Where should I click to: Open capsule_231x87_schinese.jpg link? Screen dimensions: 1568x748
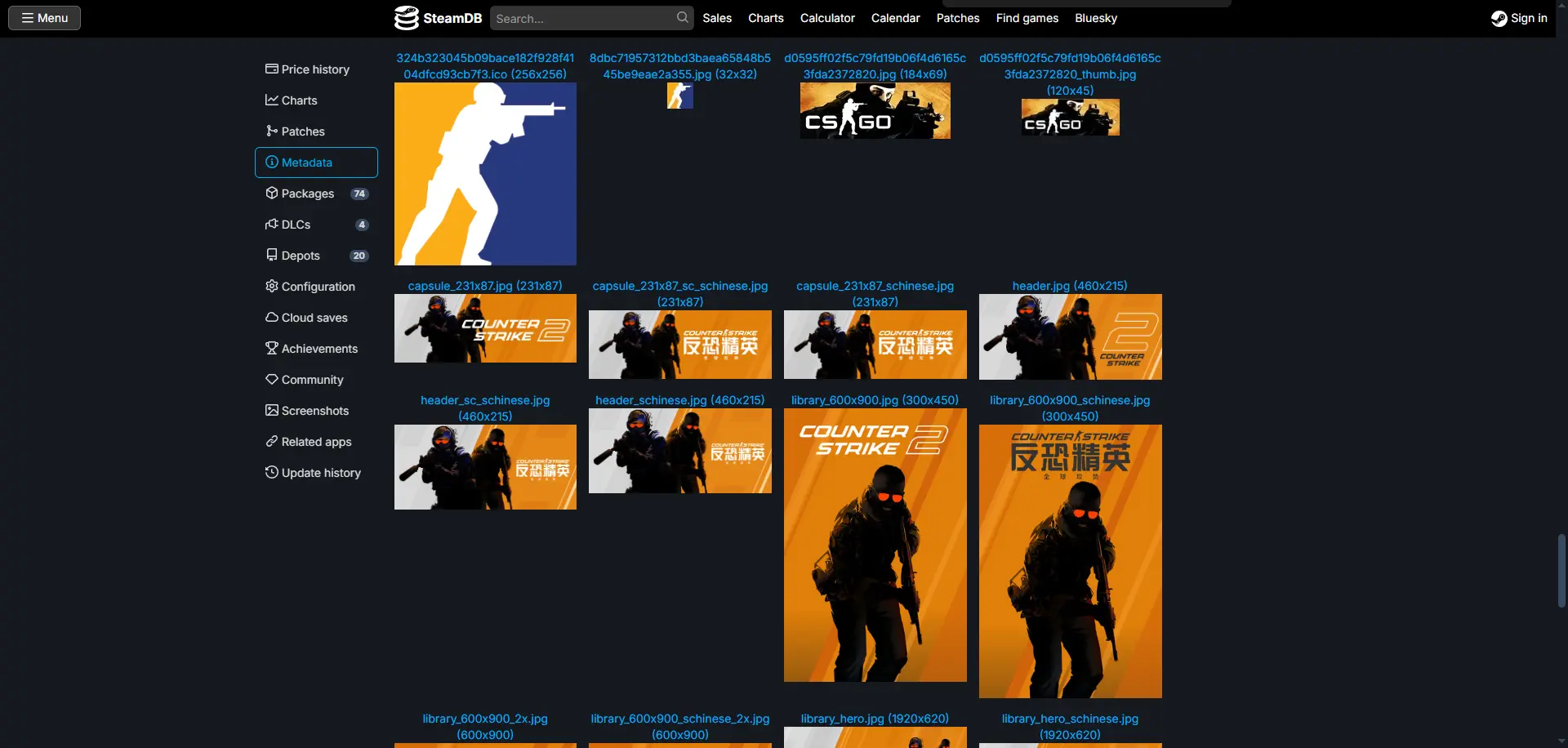[x=875, y=294]
